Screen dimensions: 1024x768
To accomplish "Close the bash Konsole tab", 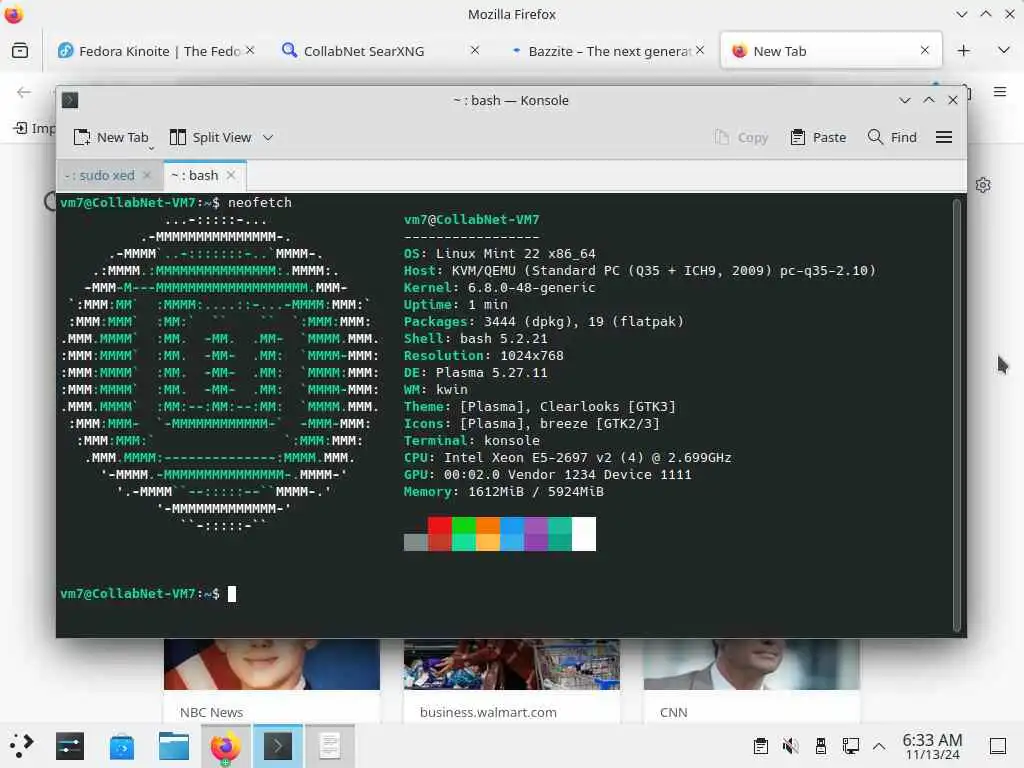I will click(231, 175).
